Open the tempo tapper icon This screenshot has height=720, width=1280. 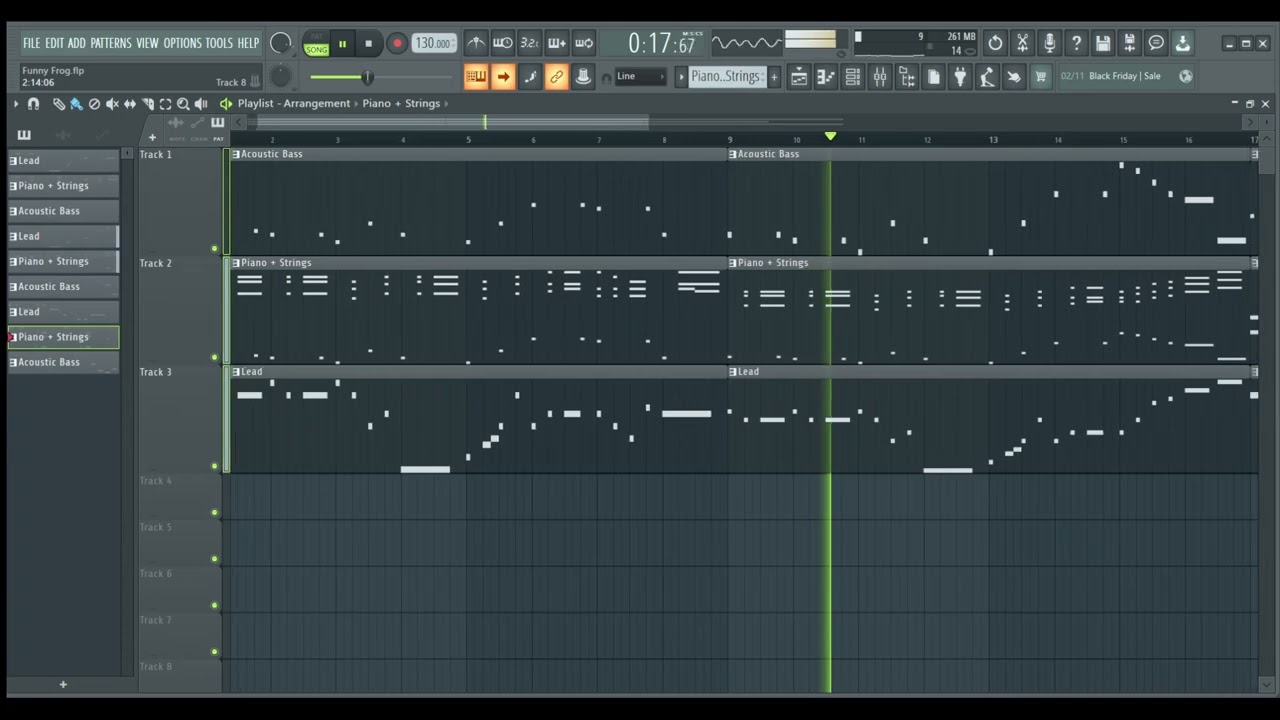[x=987, y=77]
